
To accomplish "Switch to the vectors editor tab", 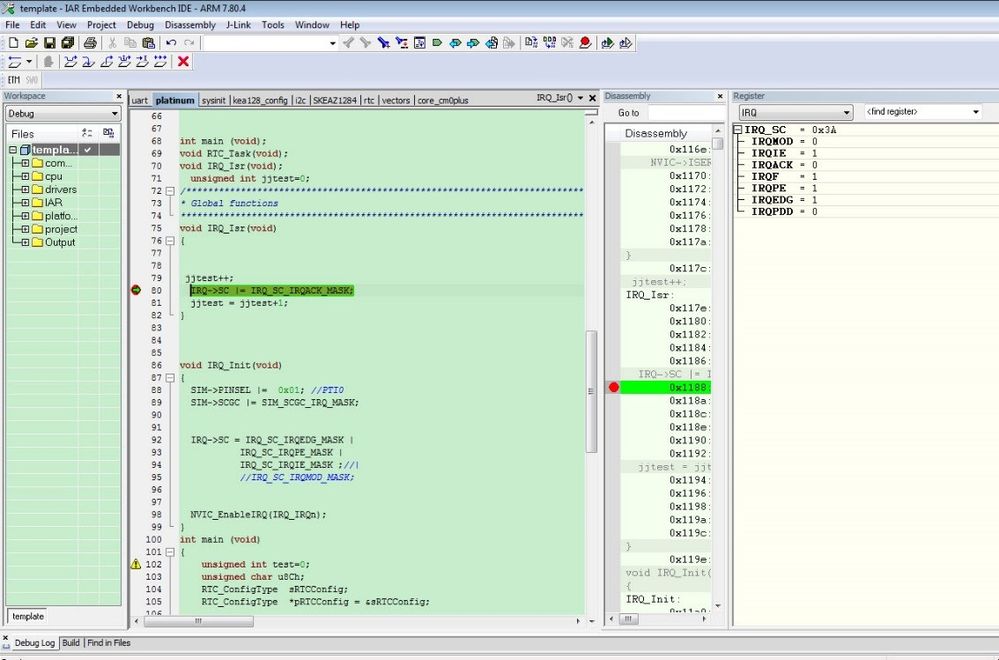I will [396, 100].
